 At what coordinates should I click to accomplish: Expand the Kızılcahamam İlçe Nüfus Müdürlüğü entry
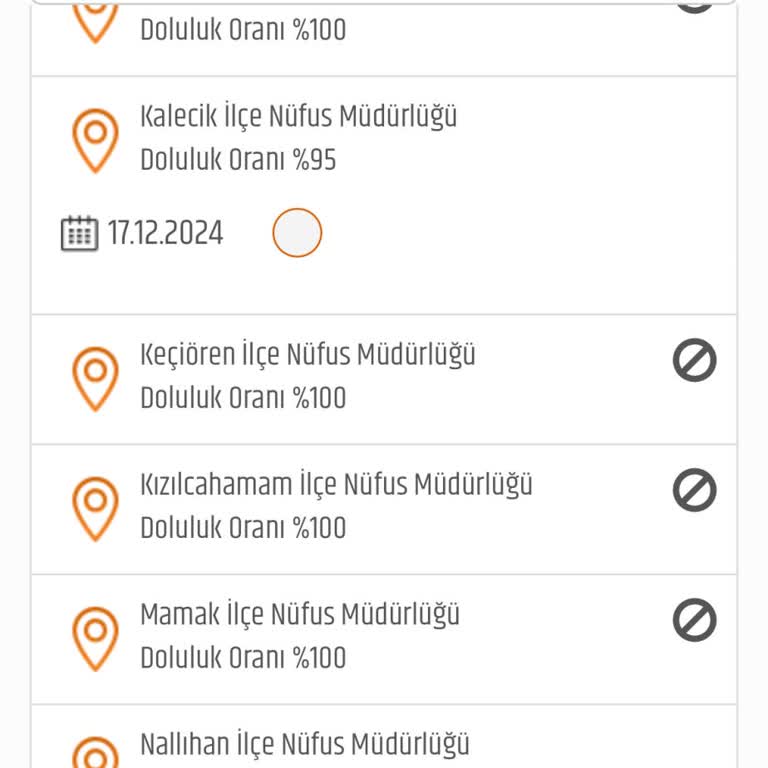click(x=336, y=484)
